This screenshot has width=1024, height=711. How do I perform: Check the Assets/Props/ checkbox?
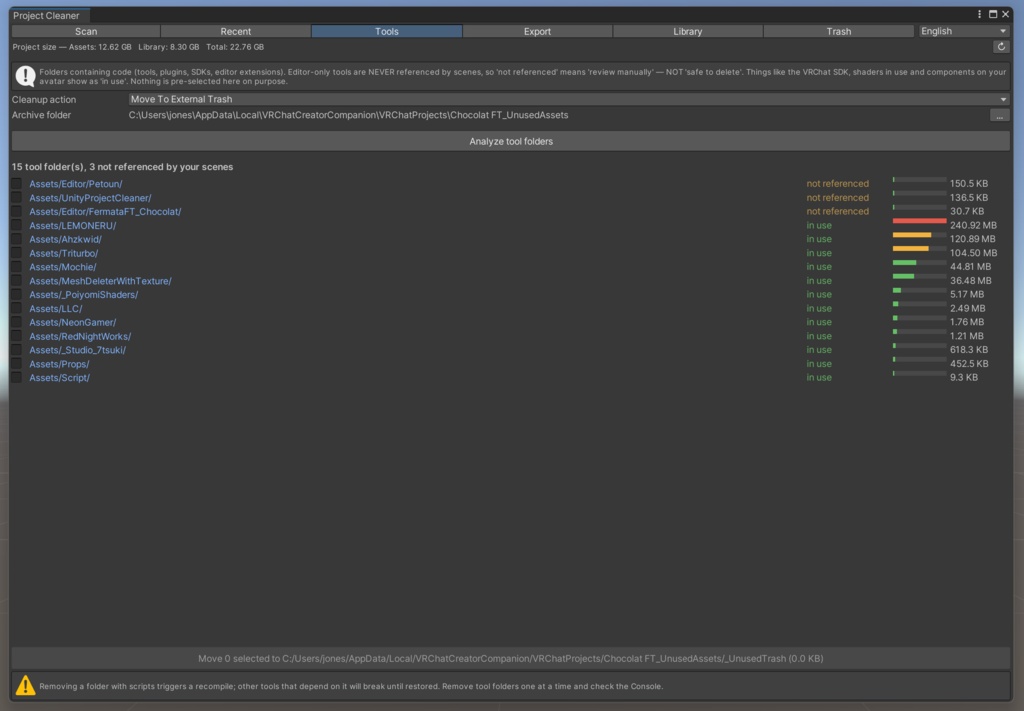pyautogui.click(x=16, y=364)
